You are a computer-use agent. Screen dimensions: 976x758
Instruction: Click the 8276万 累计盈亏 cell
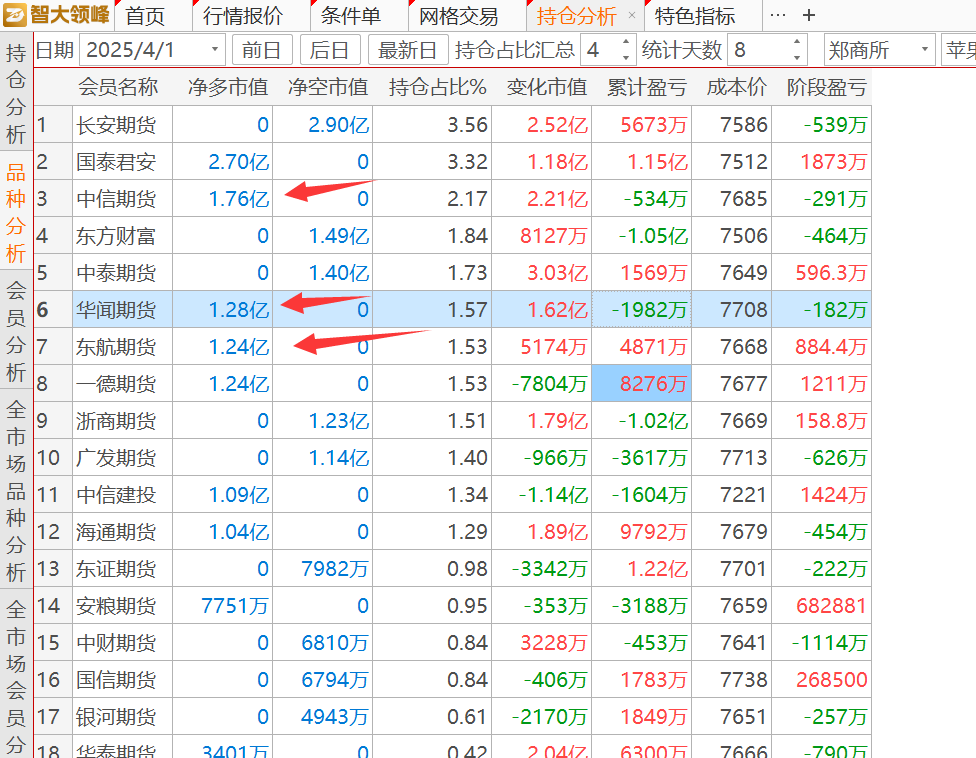tap(642, 383)
